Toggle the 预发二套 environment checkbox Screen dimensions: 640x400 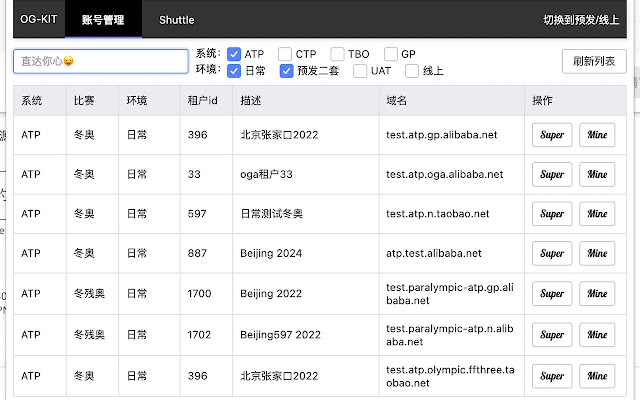[287, 71]
